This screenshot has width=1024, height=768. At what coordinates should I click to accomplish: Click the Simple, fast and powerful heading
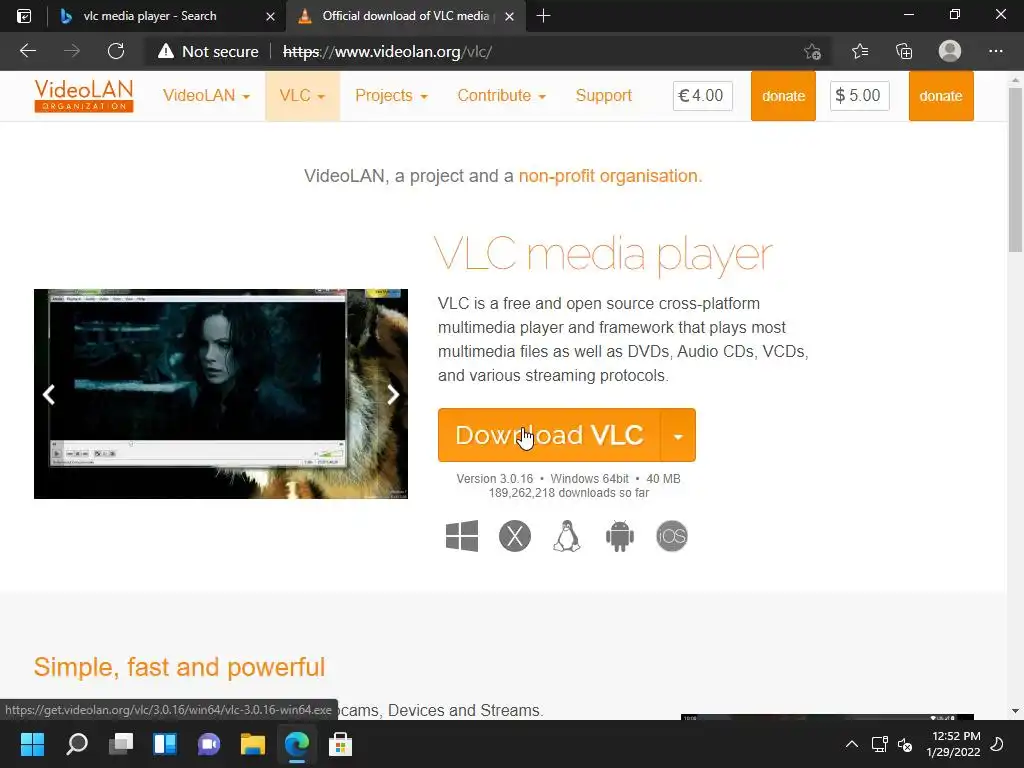180,667
